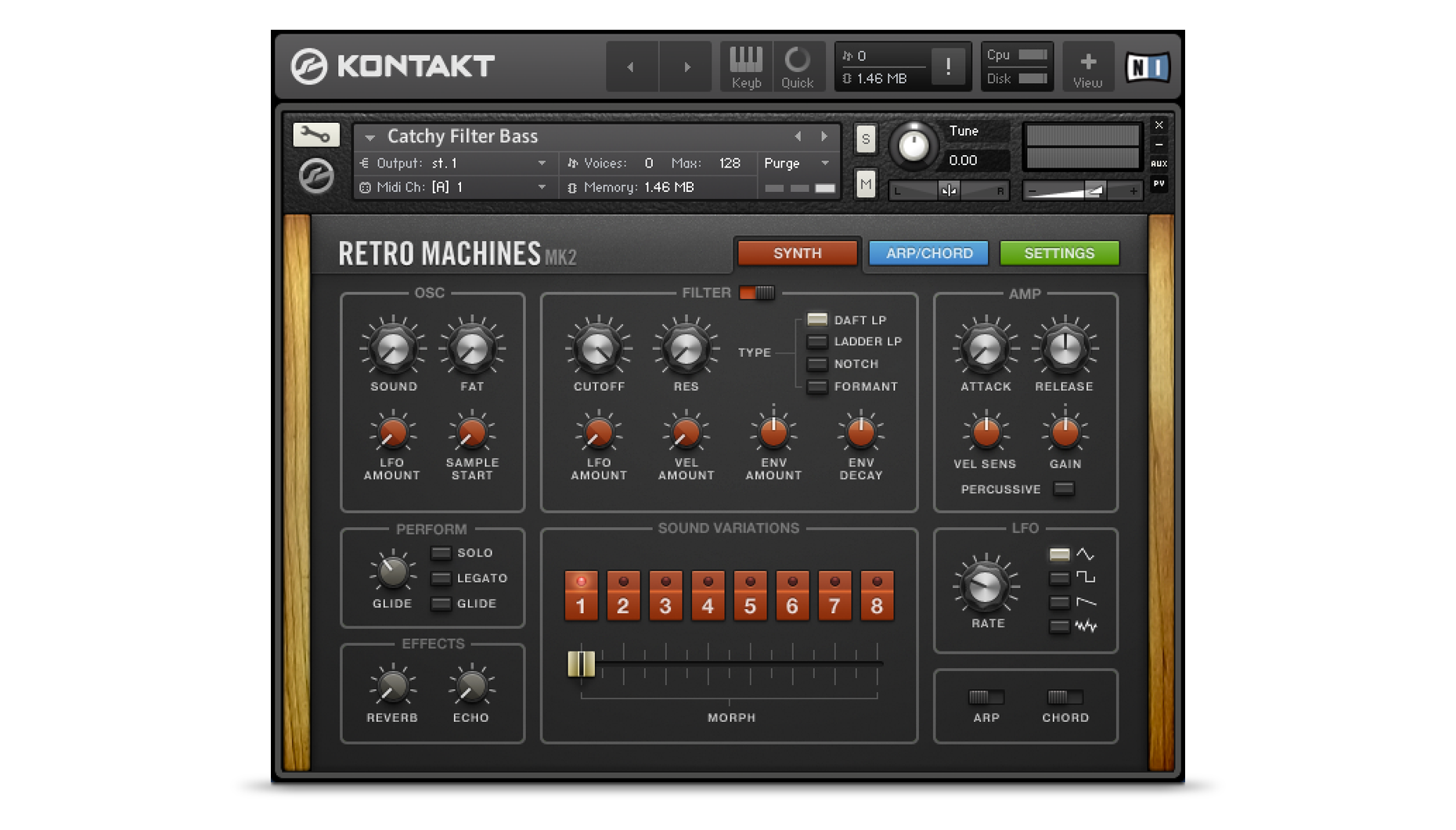
Task: Toggle the Filter on/off switch
Action: (x=756, y=293)
